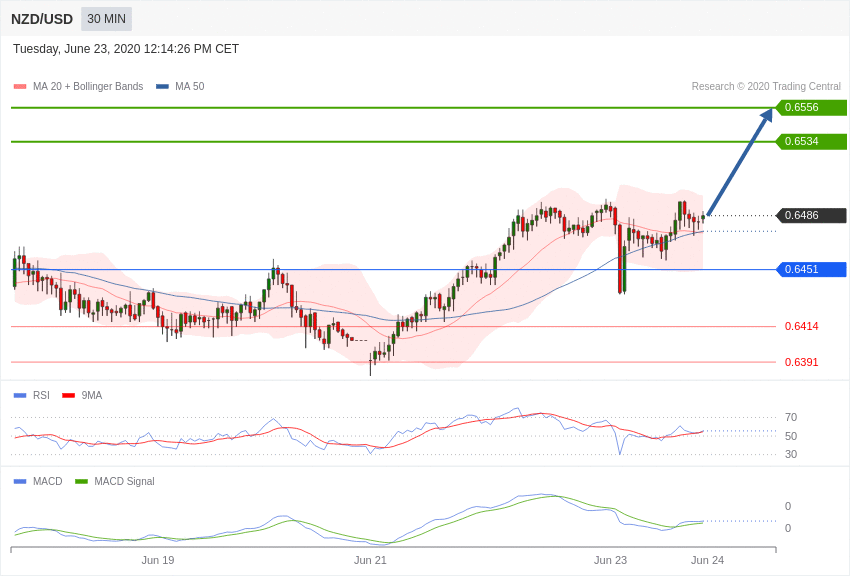Click the Research © 2020 Trading Central text
The height and width of the screenshot is (576, 850).
tap(766, 87)
